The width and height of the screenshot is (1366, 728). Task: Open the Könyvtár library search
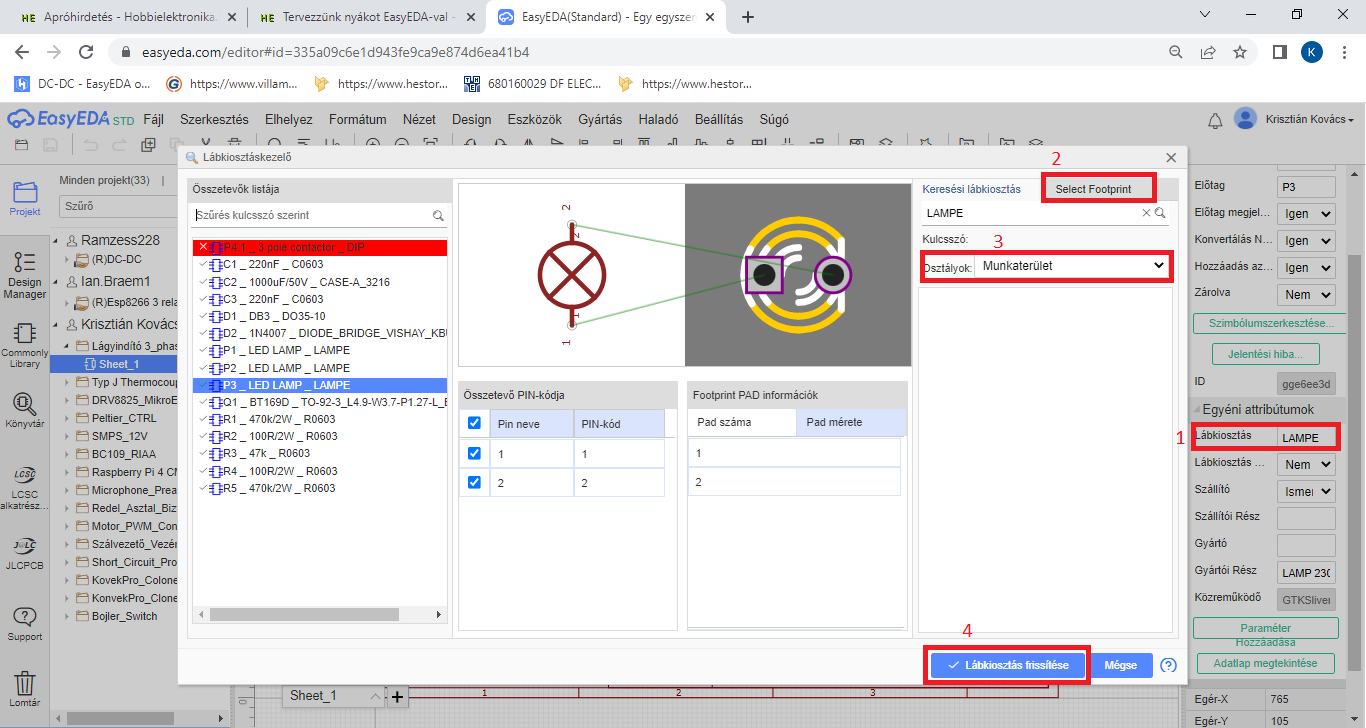coord(25,410)
